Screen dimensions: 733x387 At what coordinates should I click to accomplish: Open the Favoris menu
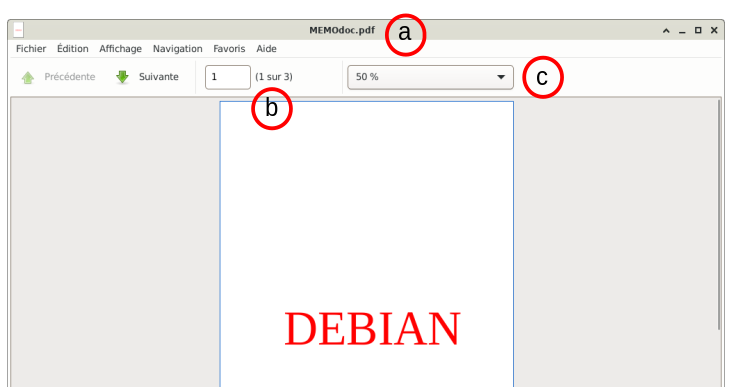[229, 49]
